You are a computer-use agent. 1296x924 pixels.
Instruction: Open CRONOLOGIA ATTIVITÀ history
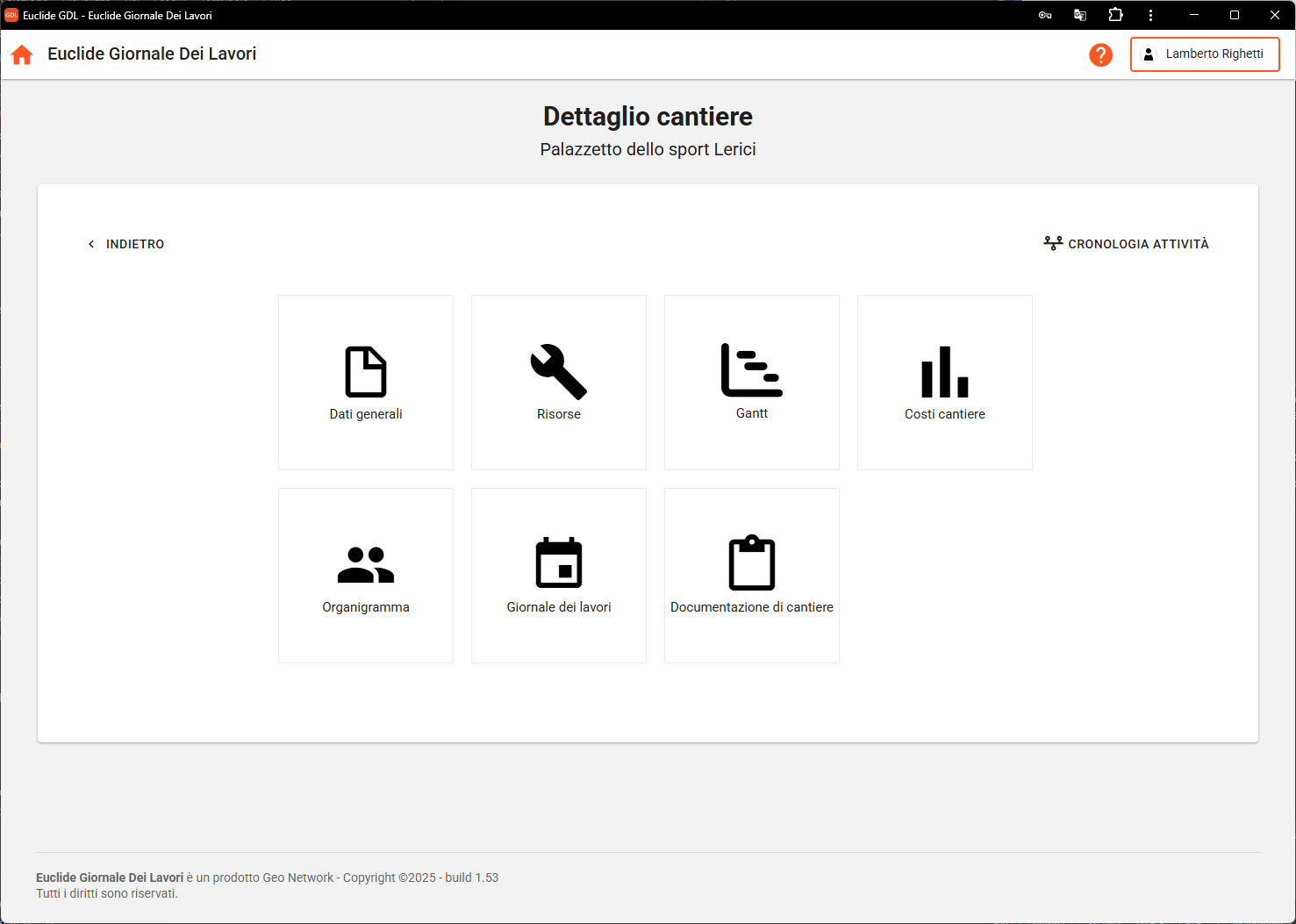coord(1127,244)
